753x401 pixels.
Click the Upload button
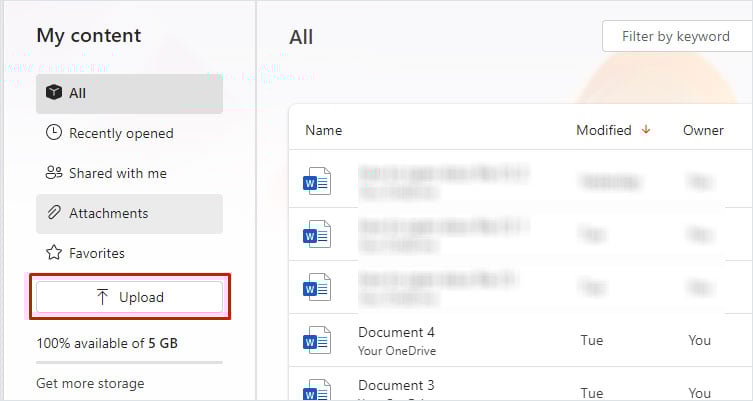[x=129, y=297]
